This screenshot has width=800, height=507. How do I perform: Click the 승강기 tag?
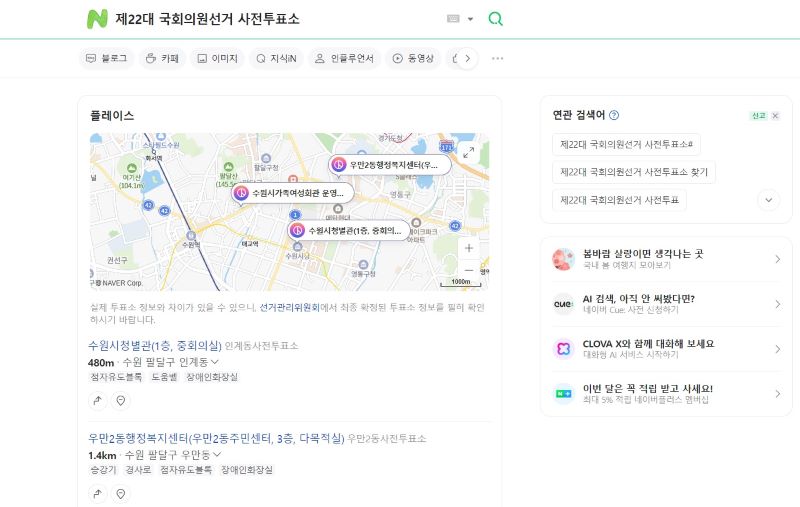pyautogui.click(x=103, y=470)
